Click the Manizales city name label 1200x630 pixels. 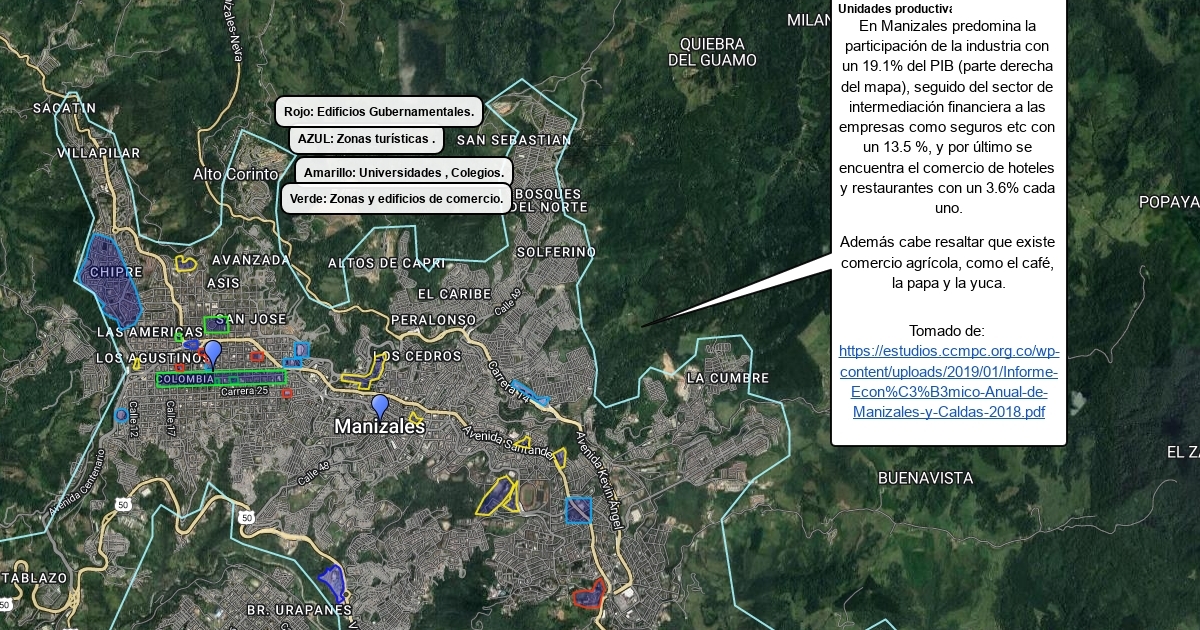pos(380,427)
